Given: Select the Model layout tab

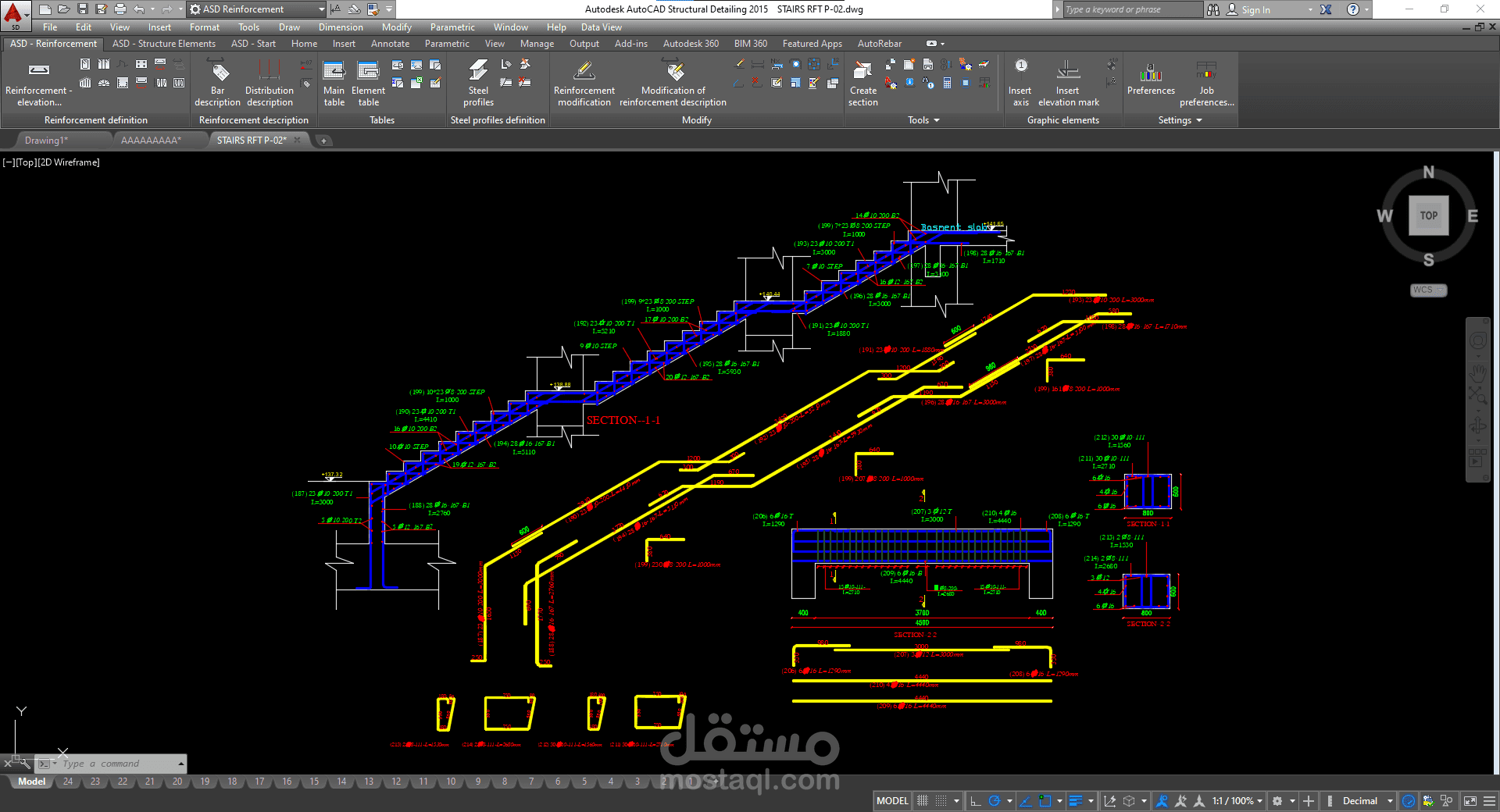Looking at the screenshot, I should tap(31, 782).
